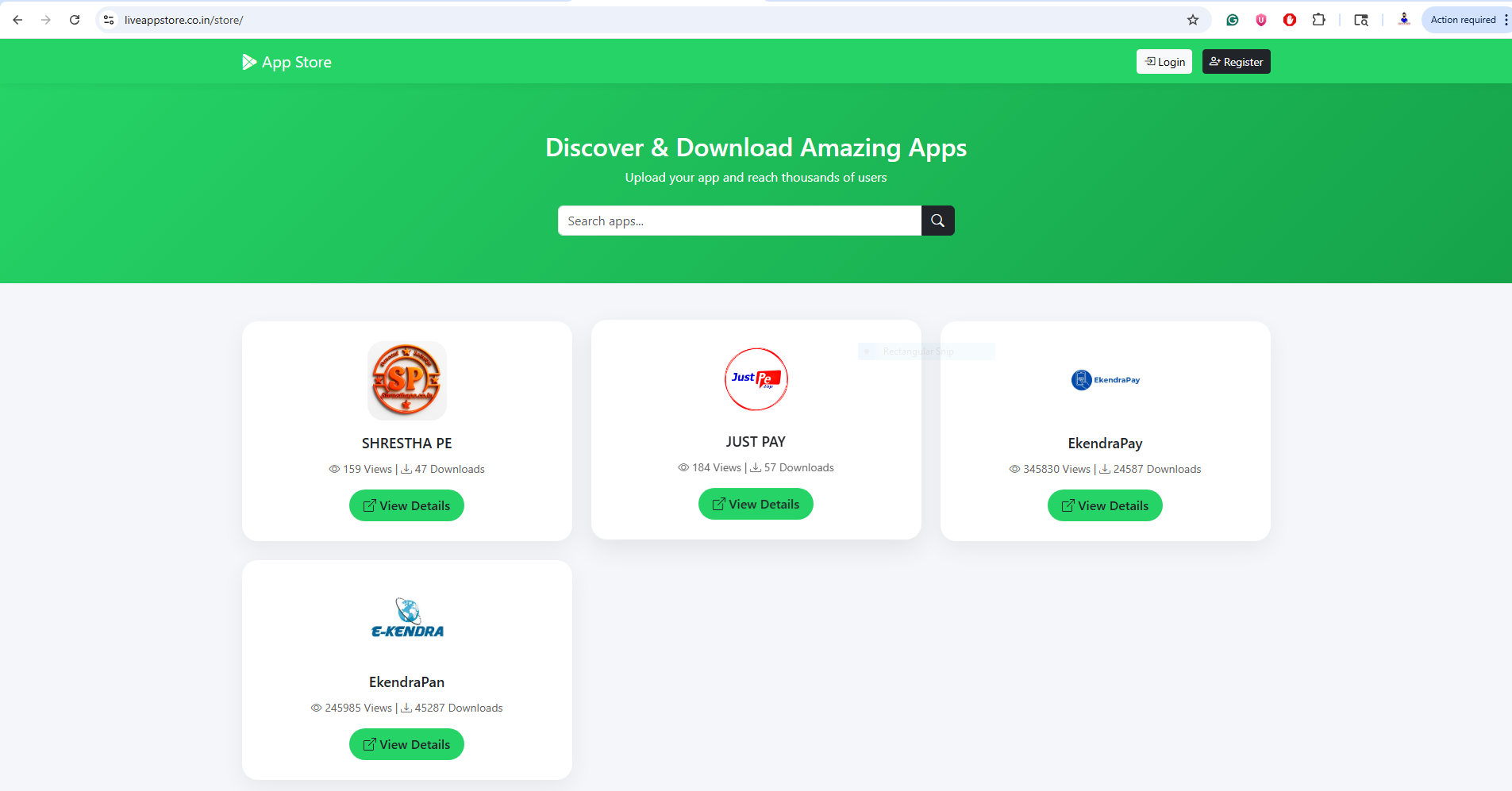Click the EkendraPay app logo

click(x=1105, y=380)
